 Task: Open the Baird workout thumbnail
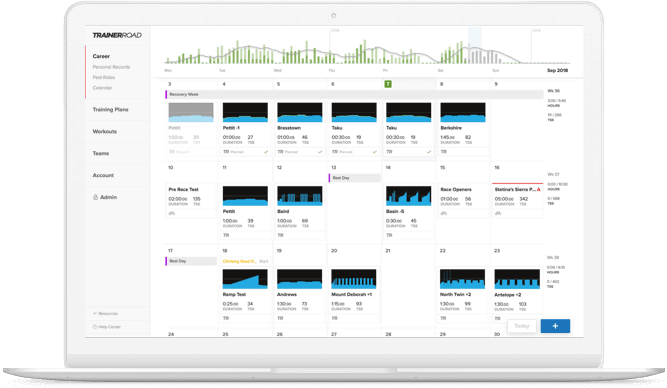[x=299, y=196]
